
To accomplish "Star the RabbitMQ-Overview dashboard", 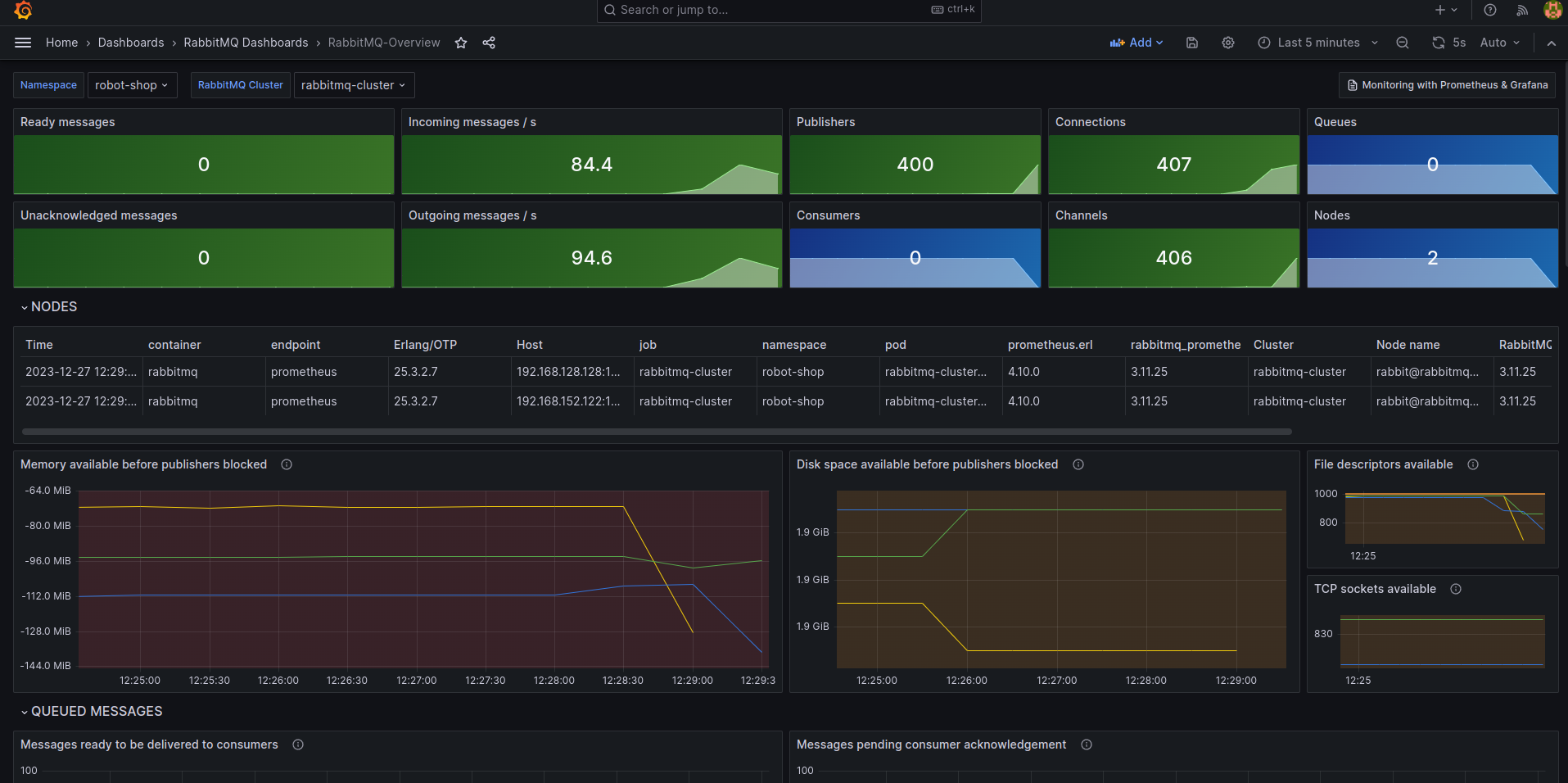I will point(461,43).
